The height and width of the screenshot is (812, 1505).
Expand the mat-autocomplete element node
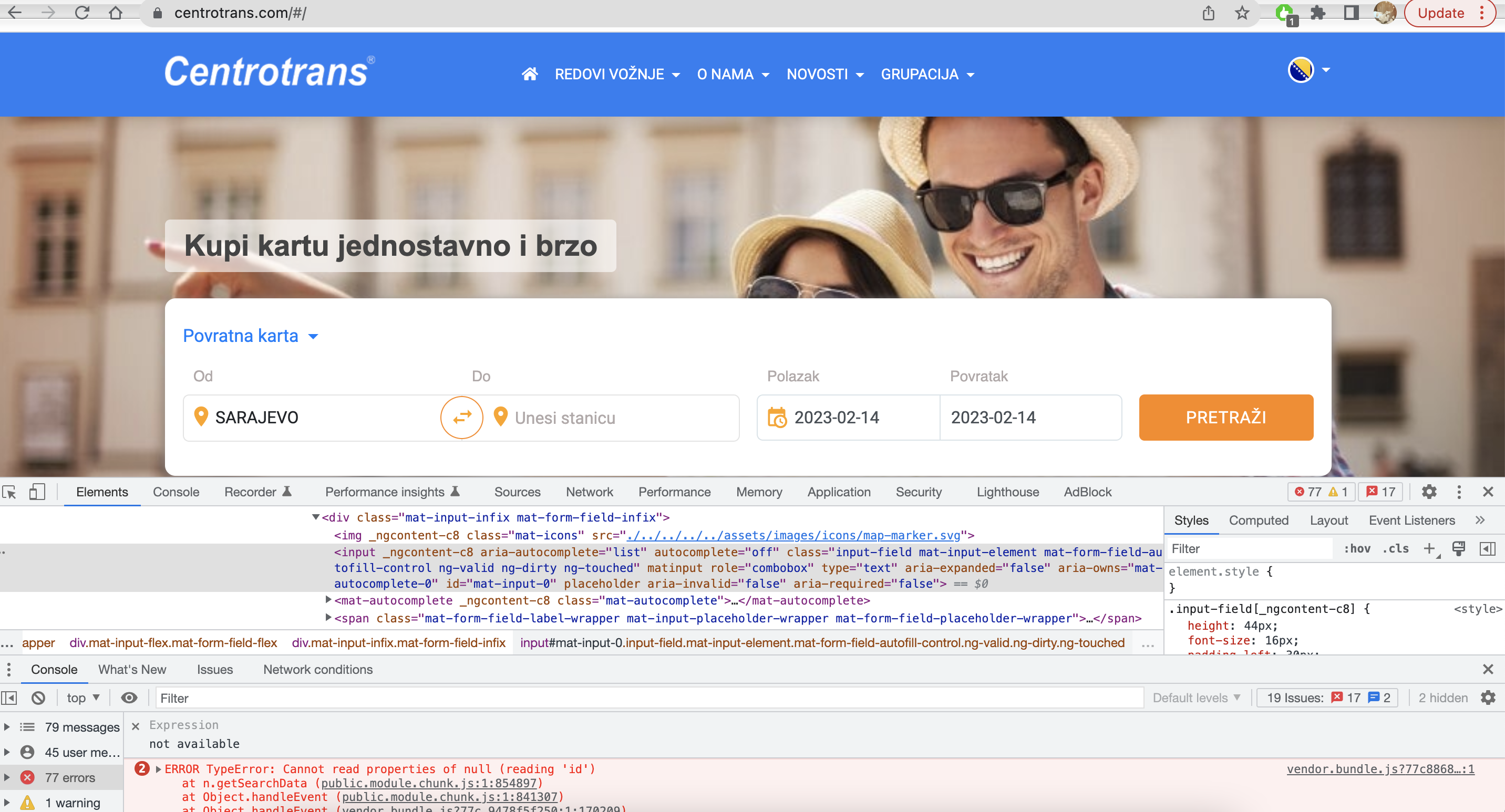click(328, 599)
